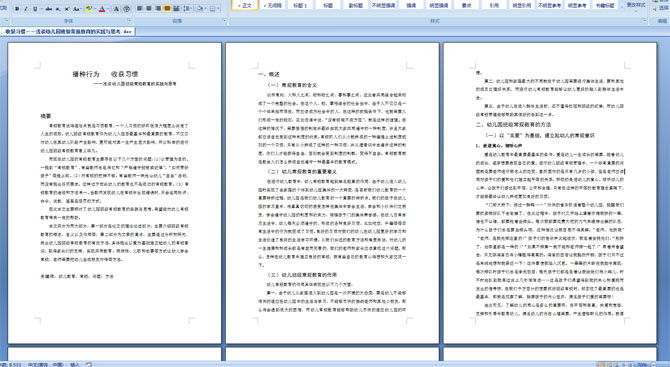The image size is (670, 367).
Task: Expand the line spacing dropdown
Action: pos(191,9)
